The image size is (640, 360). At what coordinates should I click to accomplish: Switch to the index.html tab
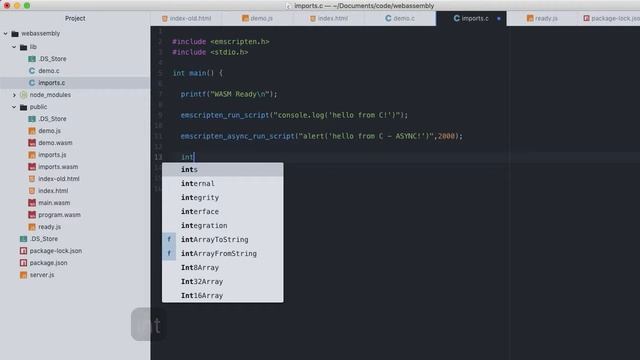point(329,18)
